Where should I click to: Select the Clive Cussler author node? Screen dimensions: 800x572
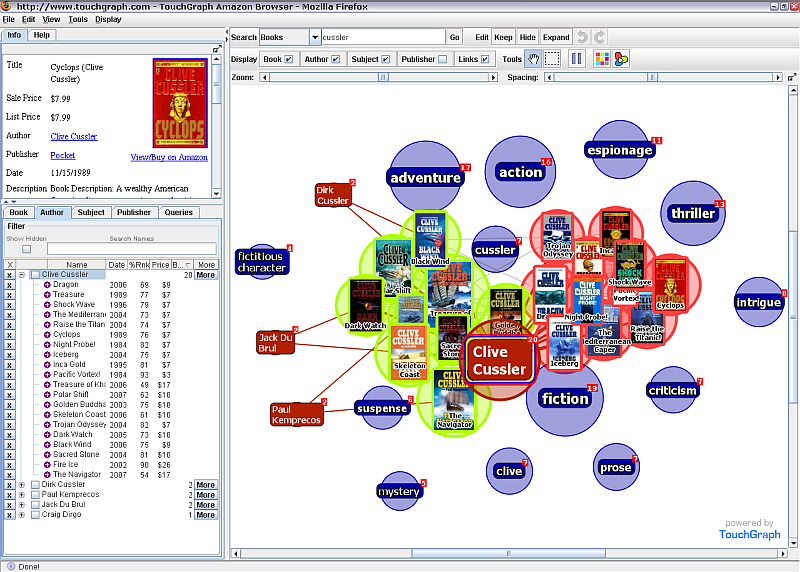(x=499, y=360)
